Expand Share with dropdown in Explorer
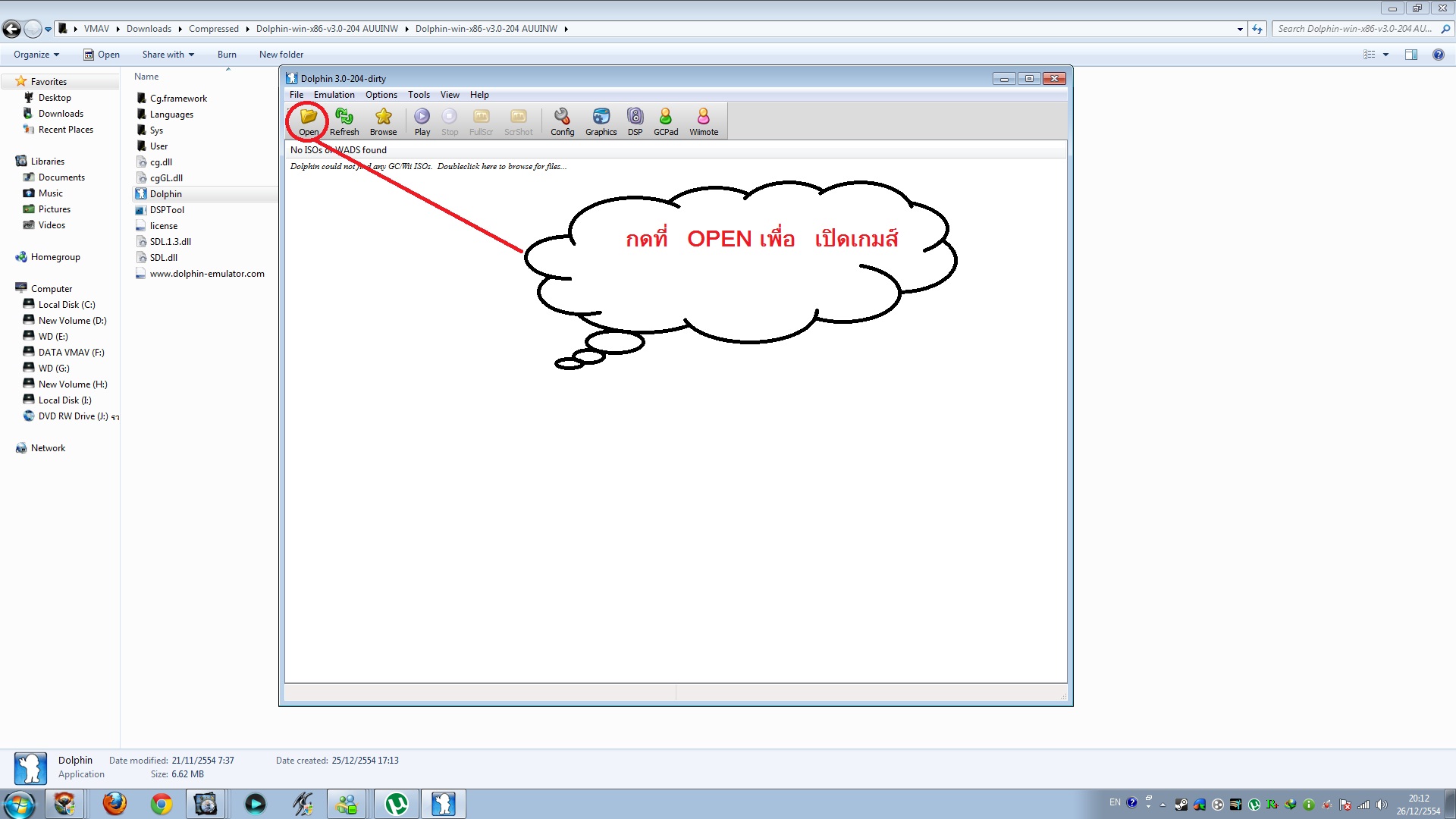This screenshot has width=1456, height=819. [x=168, y=55]
